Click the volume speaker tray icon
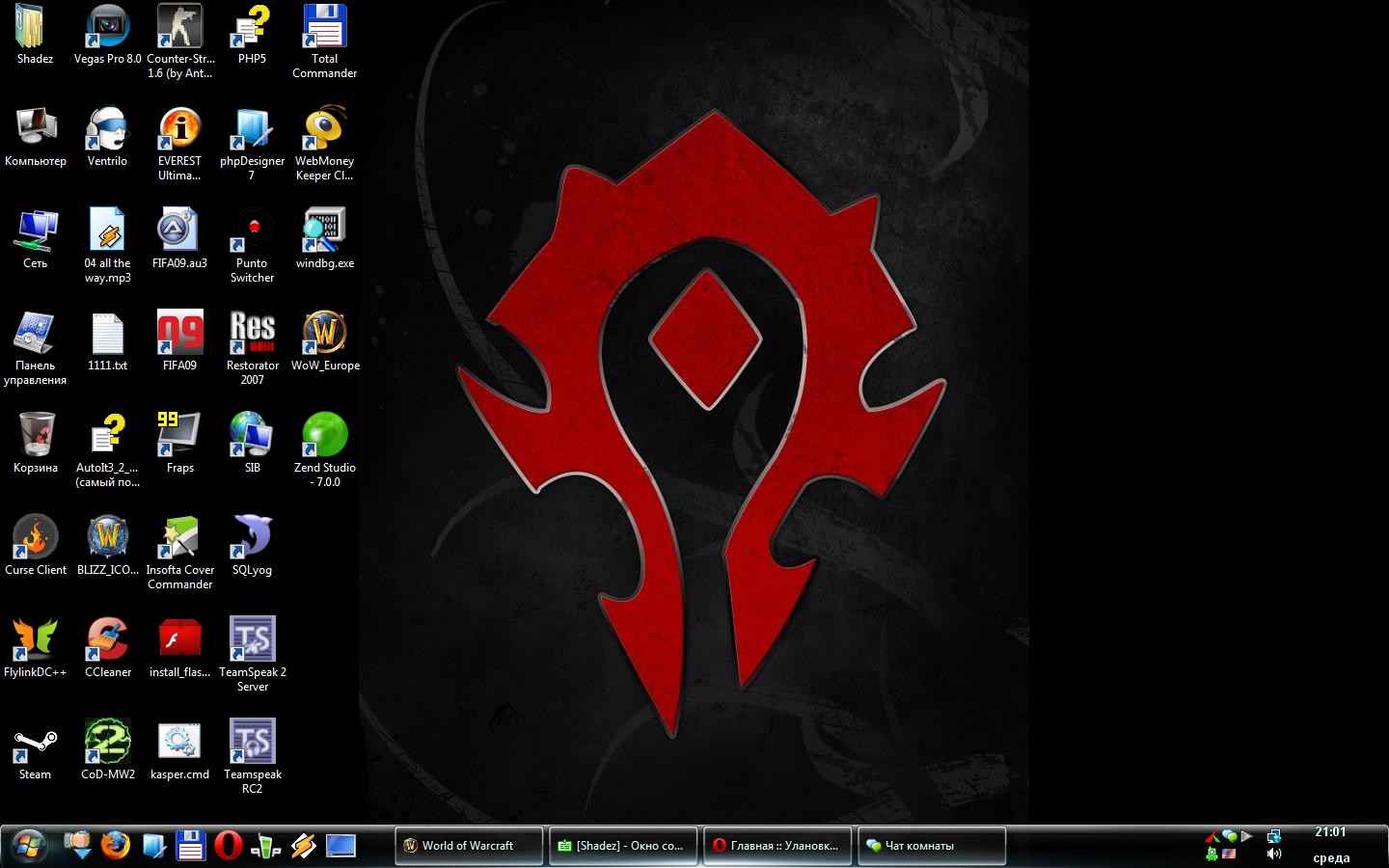The image size is (1389, 868). pyautogui.click(x=1274, y=854)
